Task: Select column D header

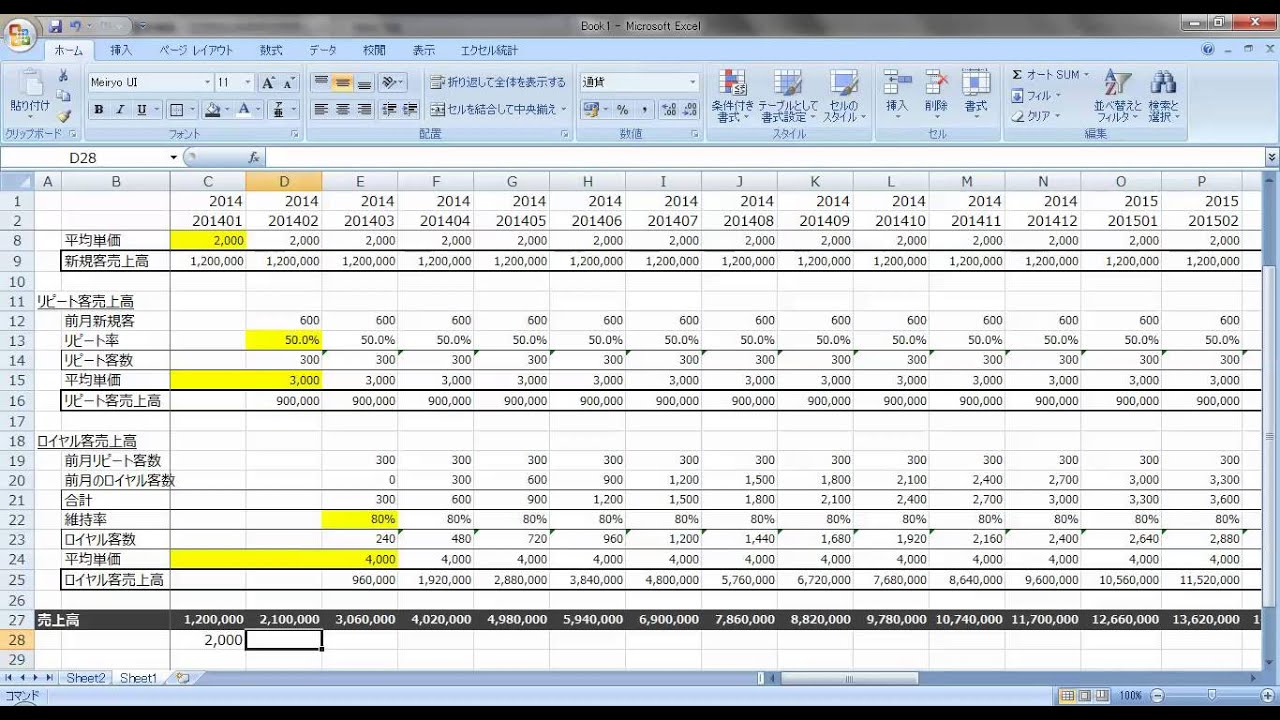Action: [284, 181]
